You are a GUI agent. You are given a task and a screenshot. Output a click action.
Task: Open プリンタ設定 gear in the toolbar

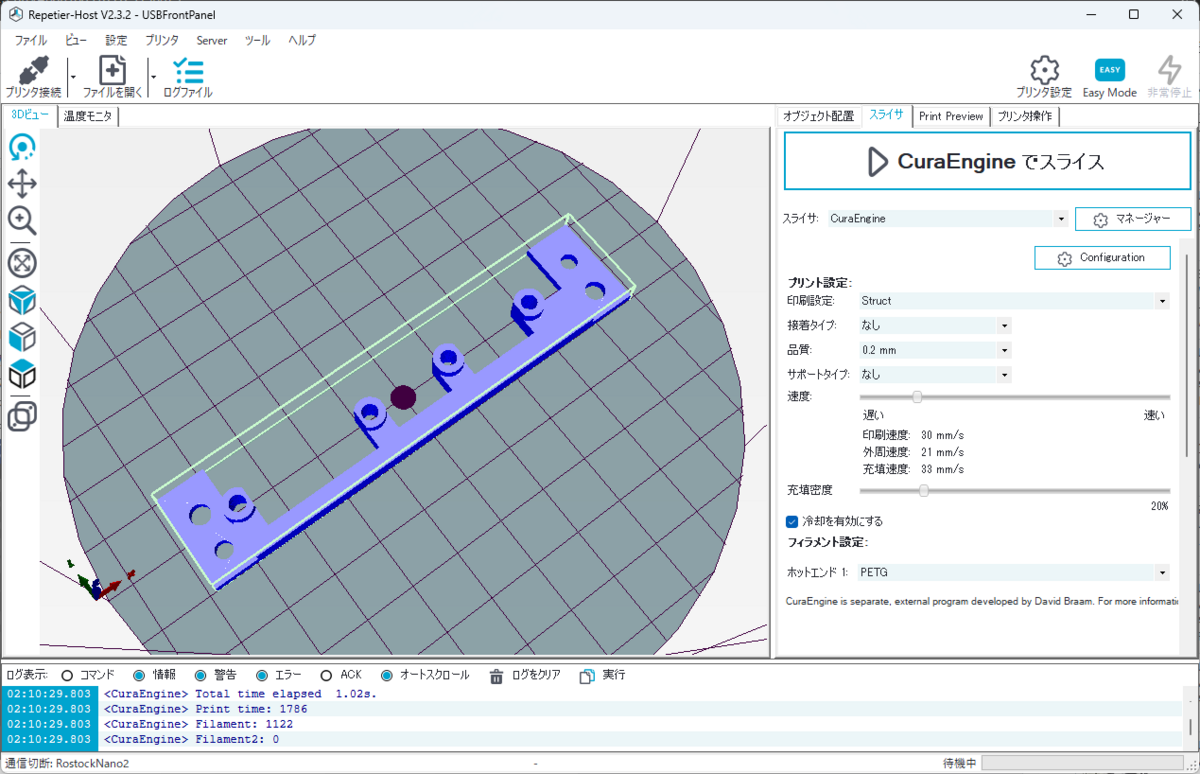[1044, 70]
